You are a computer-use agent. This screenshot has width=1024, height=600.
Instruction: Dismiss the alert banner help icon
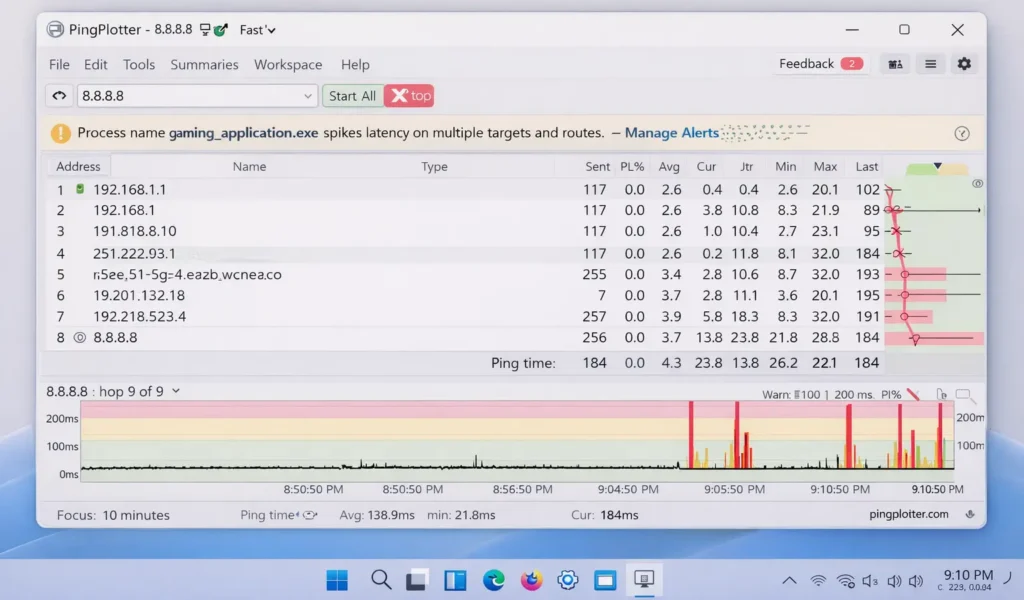coord(961,133)
